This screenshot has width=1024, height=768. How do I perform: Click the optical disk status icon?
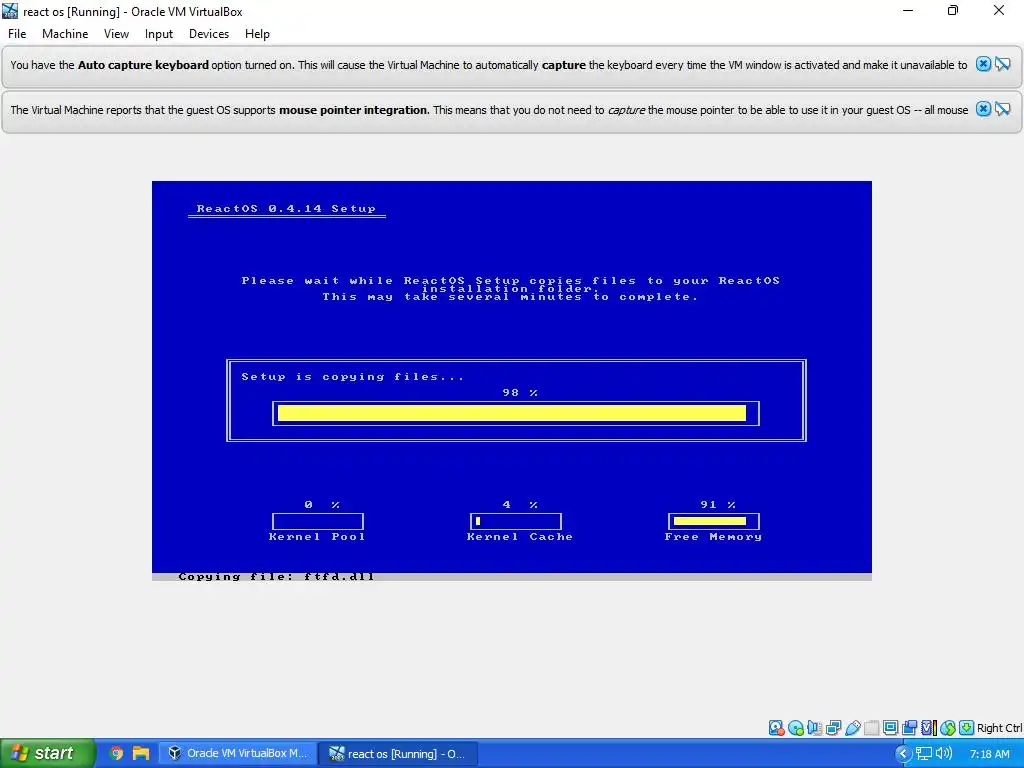[795, 728]
